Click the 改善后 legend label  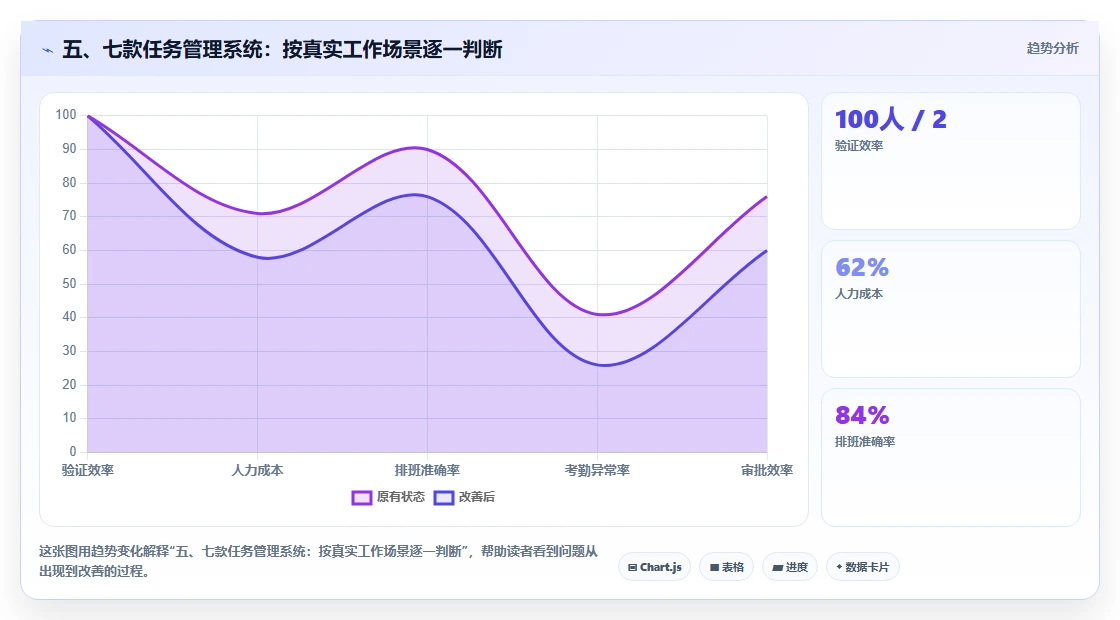(x=476, y=497)
